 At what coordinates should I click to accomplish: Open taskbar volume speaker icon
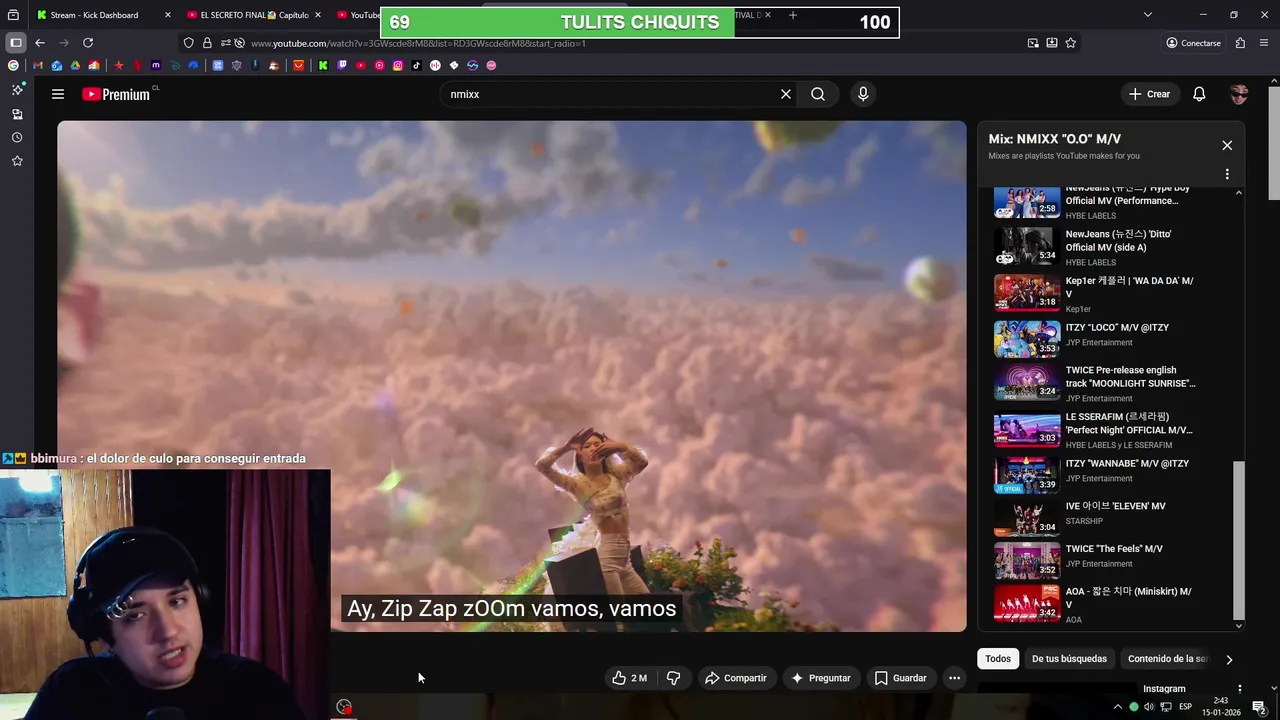1149,707
